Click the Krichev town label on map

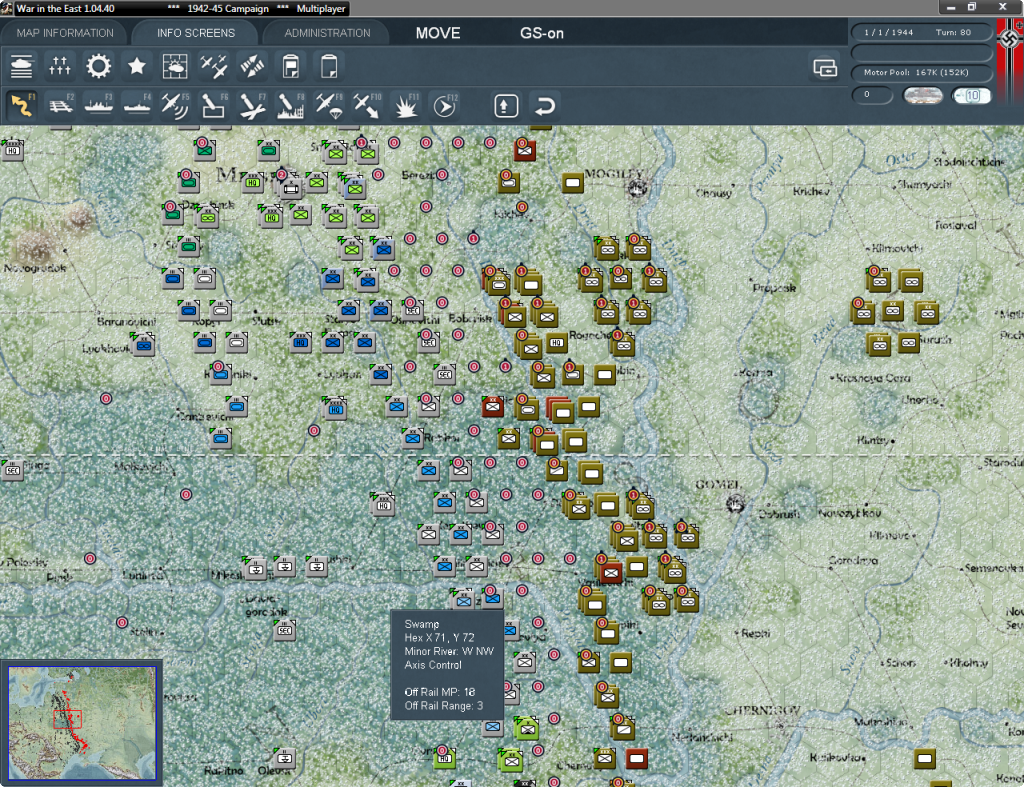point(811,191)
